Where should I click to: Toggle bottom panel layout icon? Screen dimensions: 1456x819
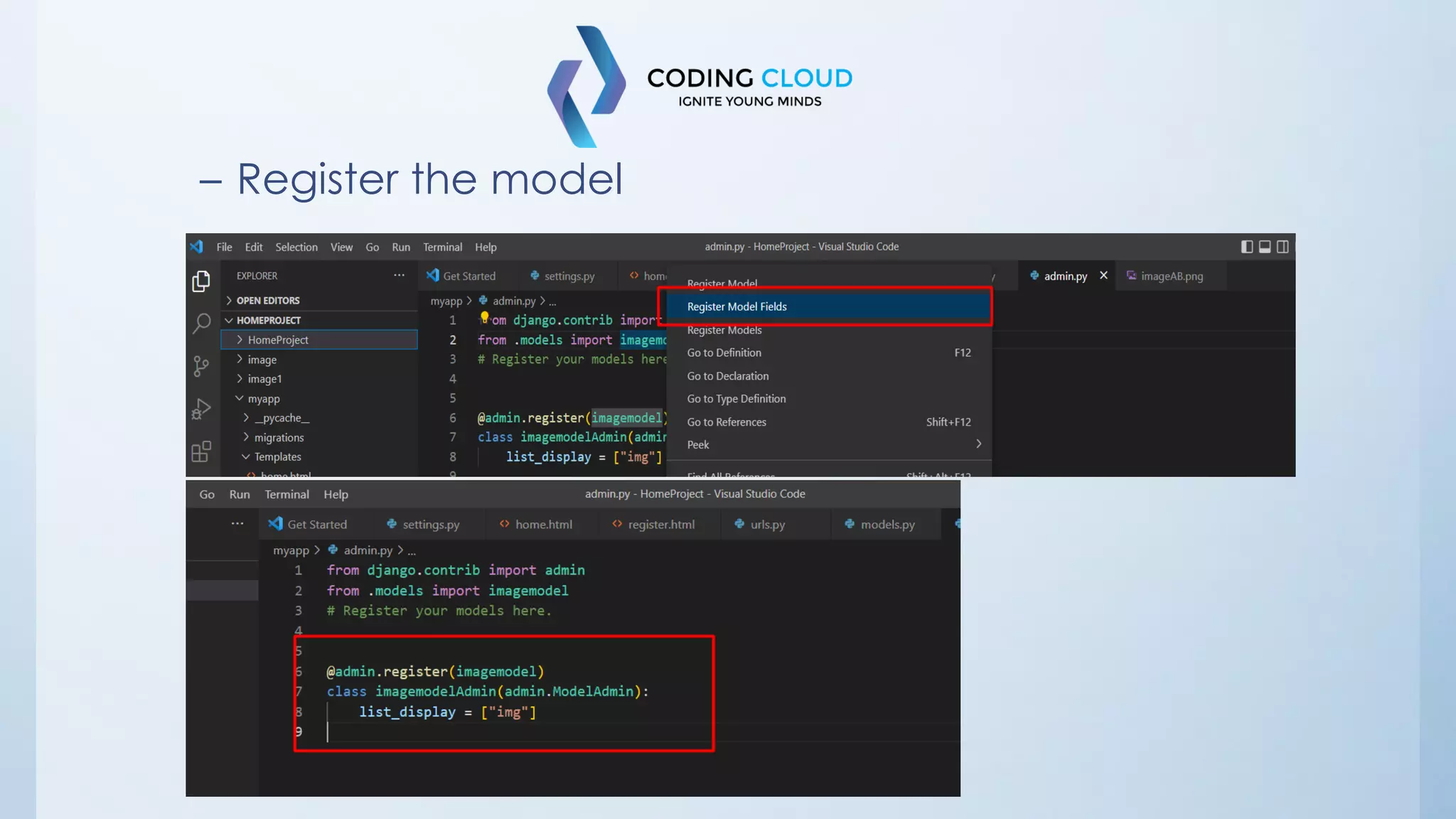pos(1265,247)
